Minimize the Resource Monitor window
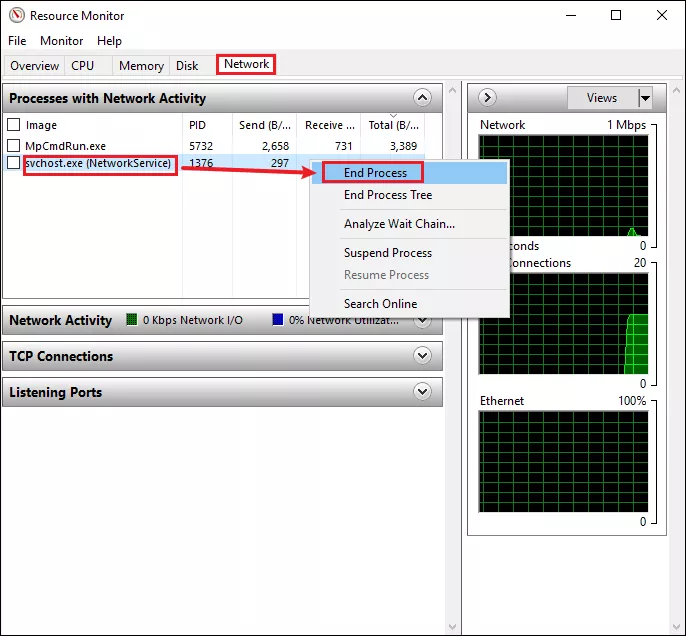 [571, 15]
